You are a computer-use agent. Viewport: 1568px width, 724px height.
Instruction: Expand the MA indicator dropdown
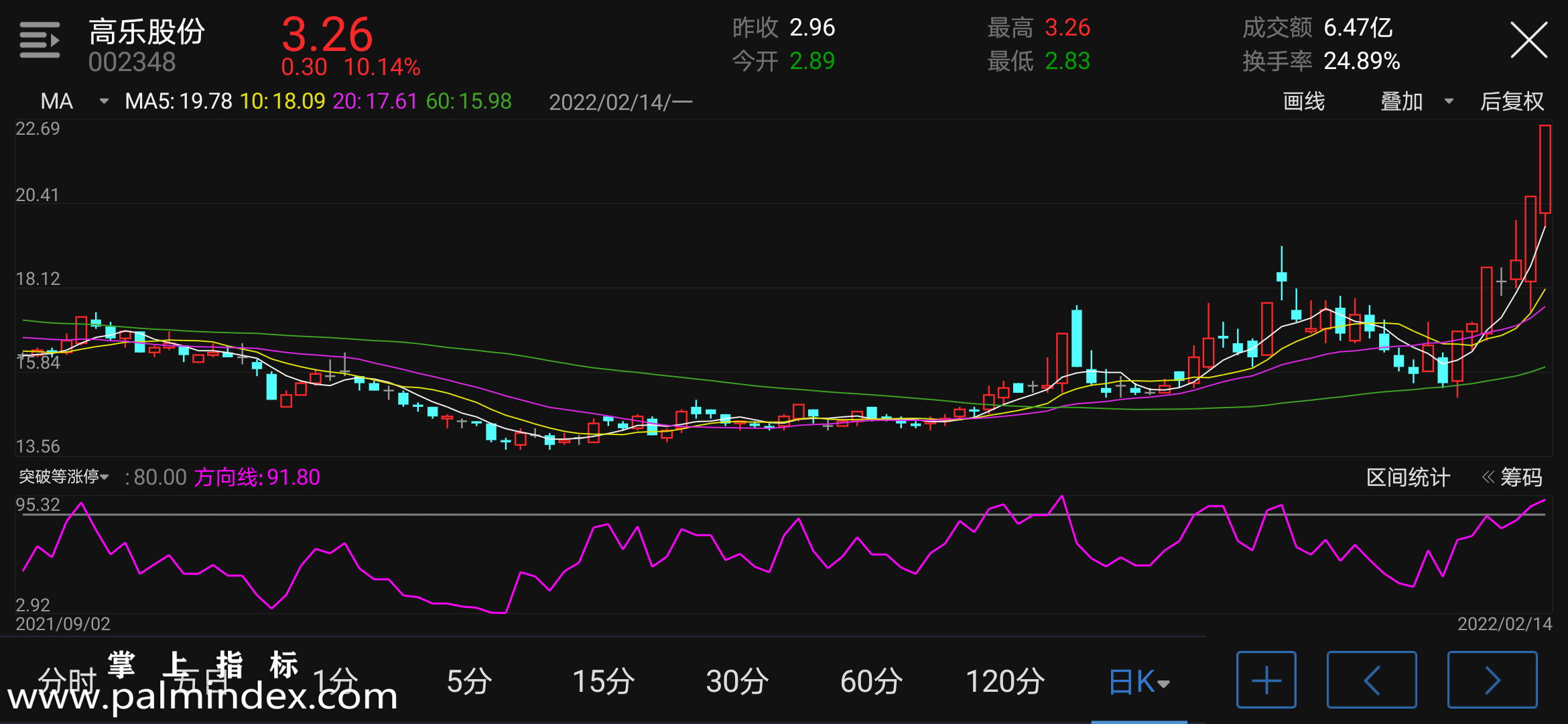tap(74, 101)
